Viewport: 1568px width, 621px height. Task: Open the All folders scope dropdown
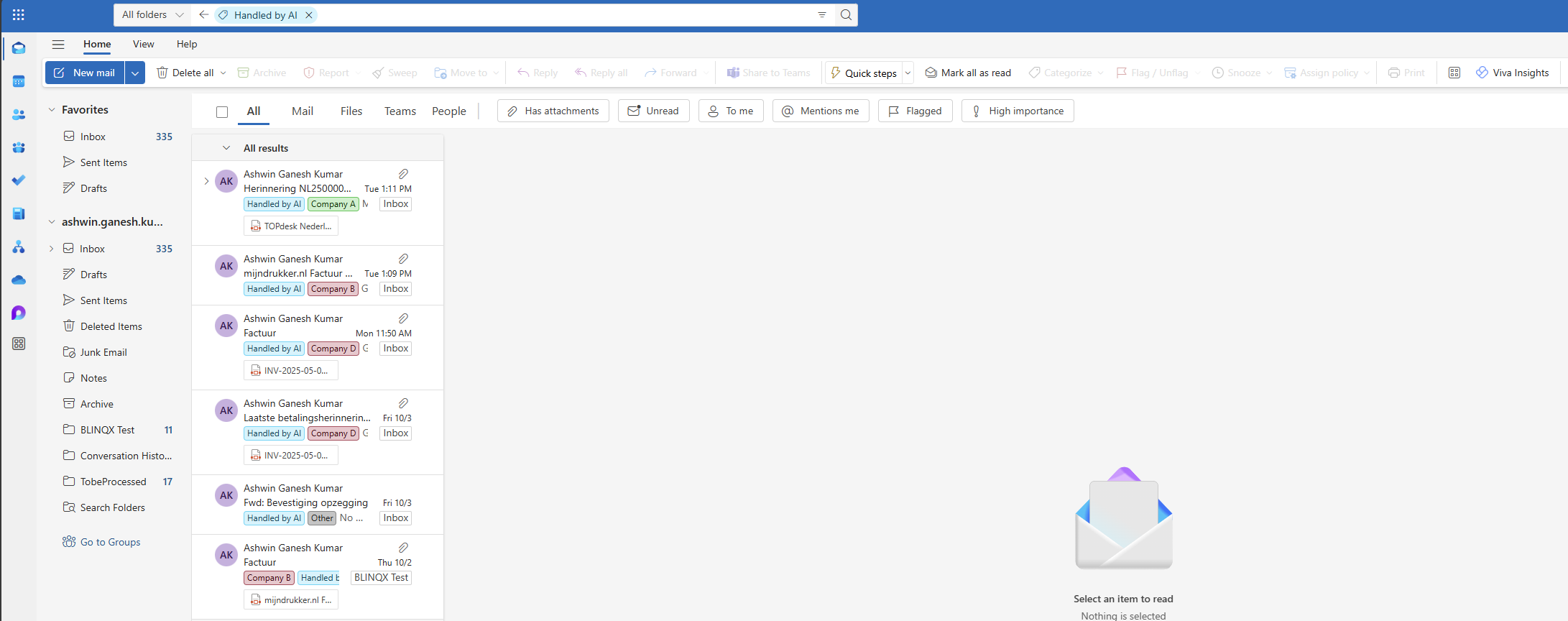pos(152,14)
